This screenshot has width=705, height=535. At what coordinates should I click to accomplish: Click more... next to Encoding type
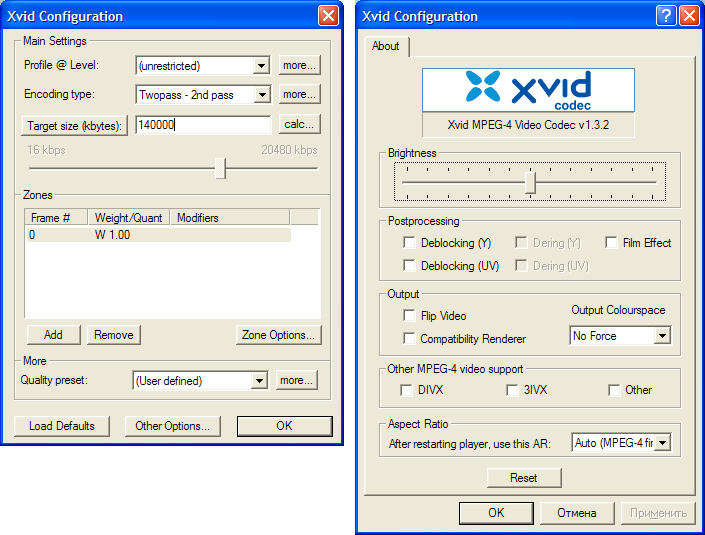tap(299, 94)
